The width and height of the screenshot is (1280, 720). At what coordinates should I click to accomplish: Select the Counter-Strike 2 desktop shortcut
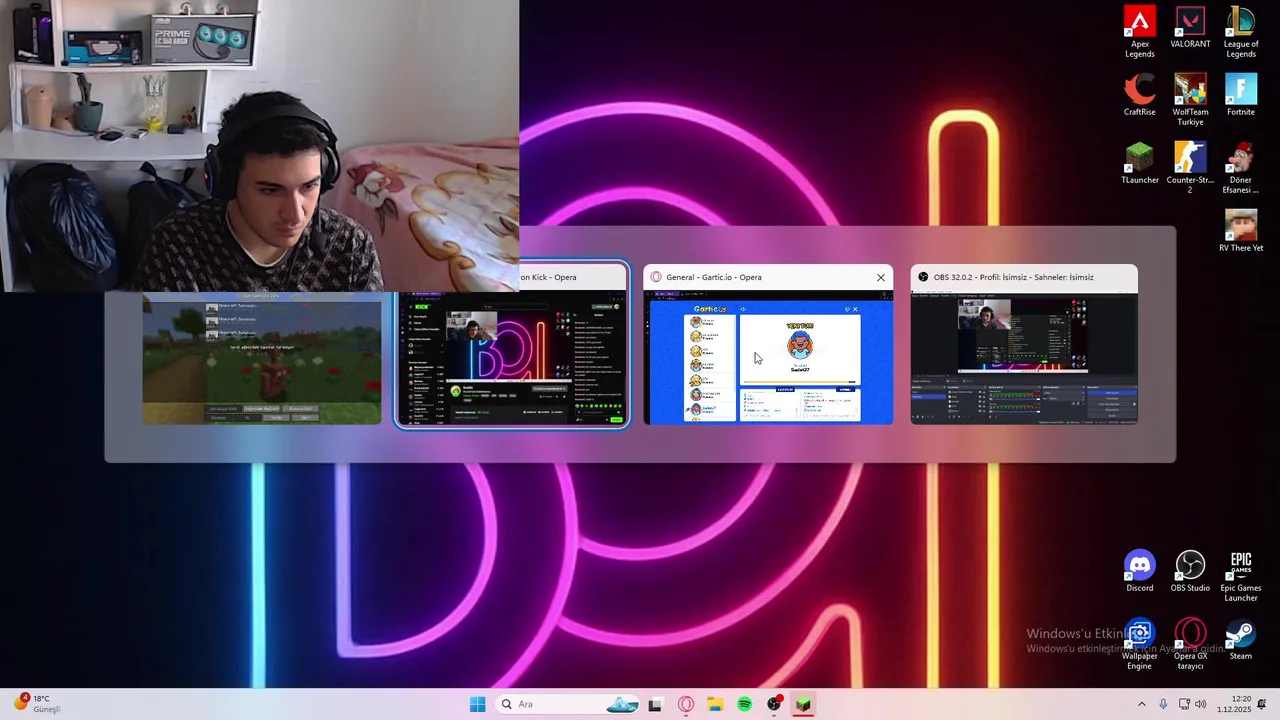click(x=1190, y=168)
